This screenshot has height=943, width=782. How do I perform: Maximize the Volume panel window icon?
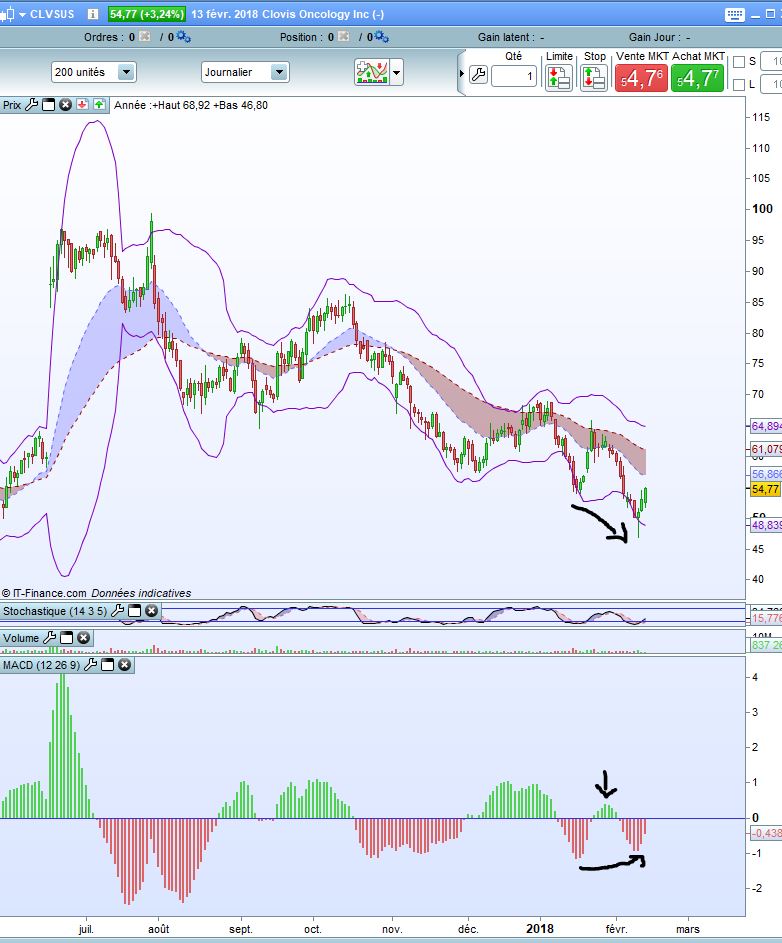click(x=67, y=637)
